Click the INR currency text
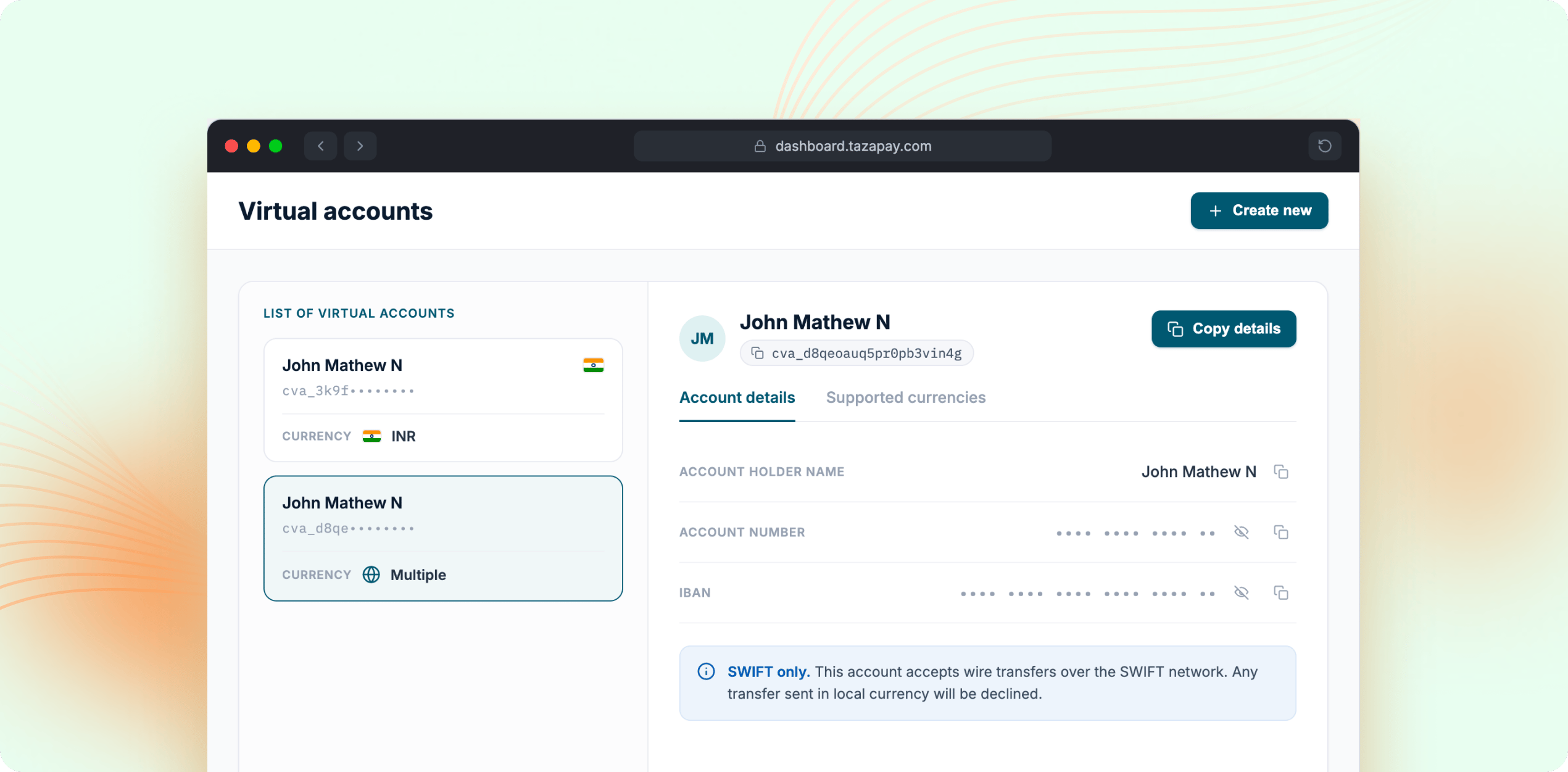Viewport: 1568px width, 772px height. coord(404,436)
